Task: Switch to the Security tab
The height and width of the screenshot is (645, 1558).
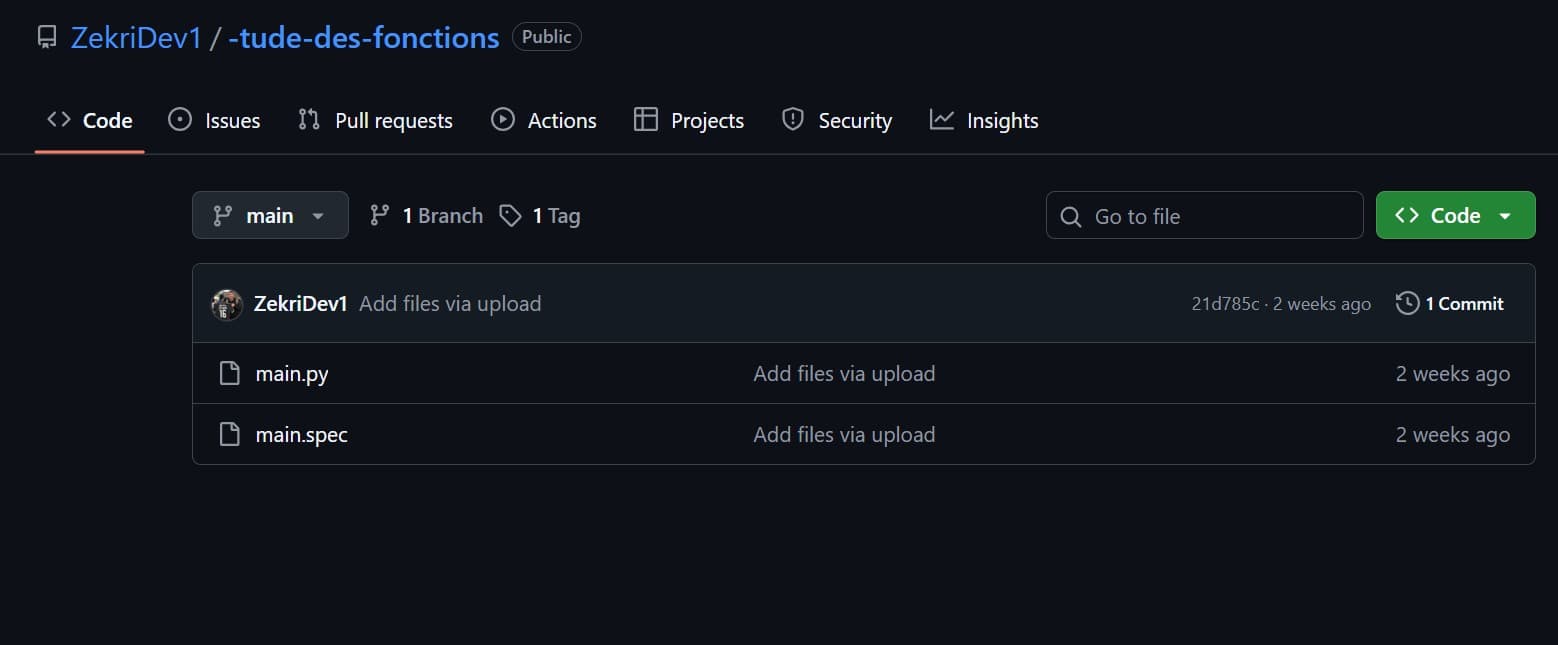Action: pos(853,119)
